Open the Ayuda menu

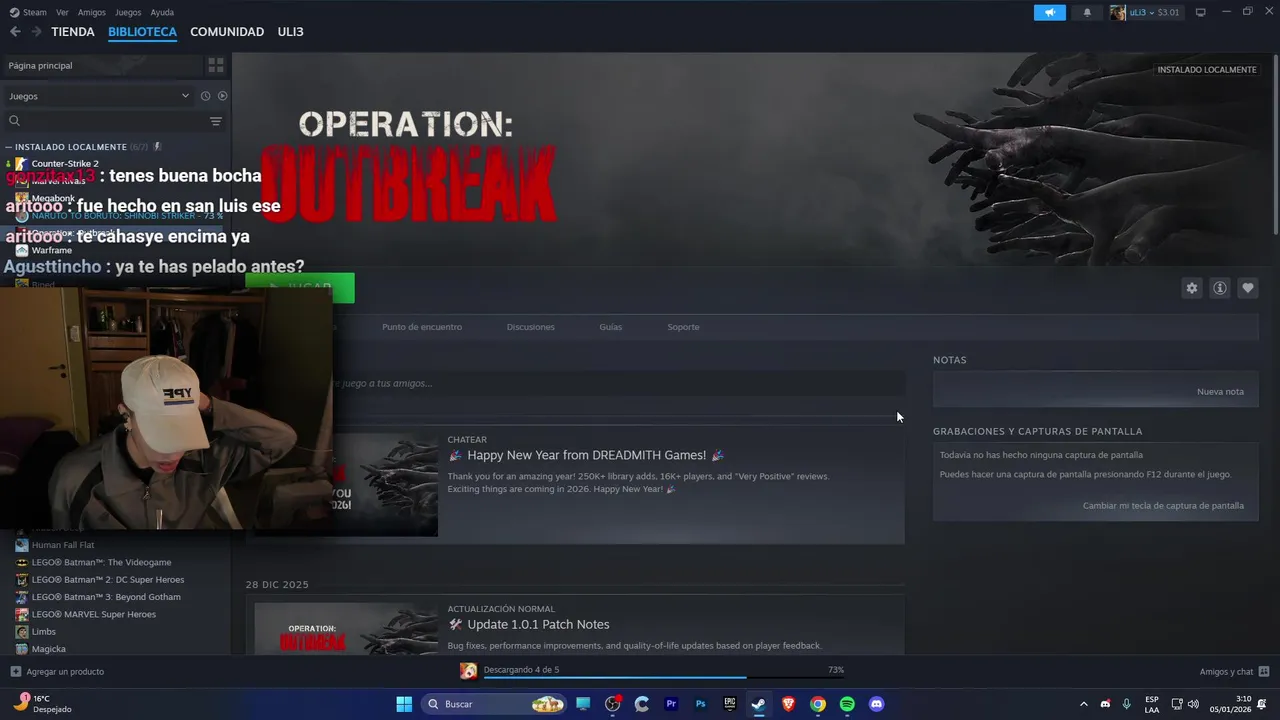point(162,12)
